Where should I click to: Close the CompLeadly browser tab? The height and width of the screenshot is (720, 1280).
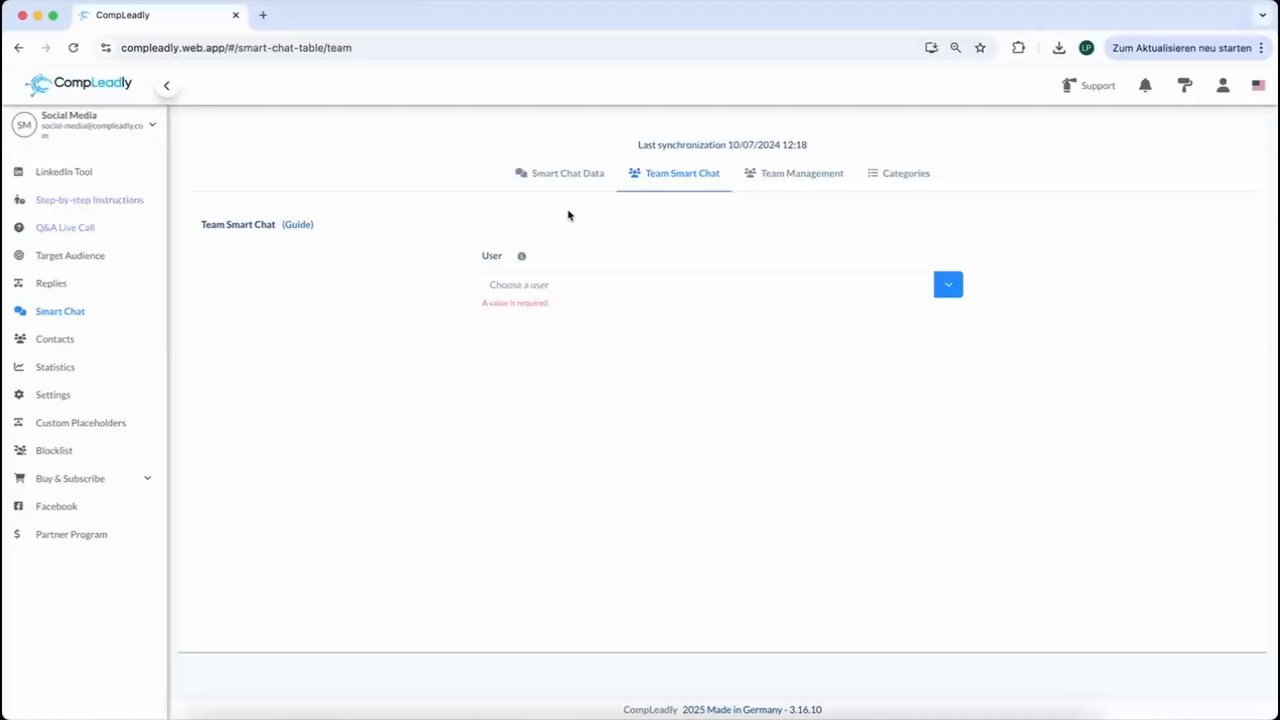236,15
